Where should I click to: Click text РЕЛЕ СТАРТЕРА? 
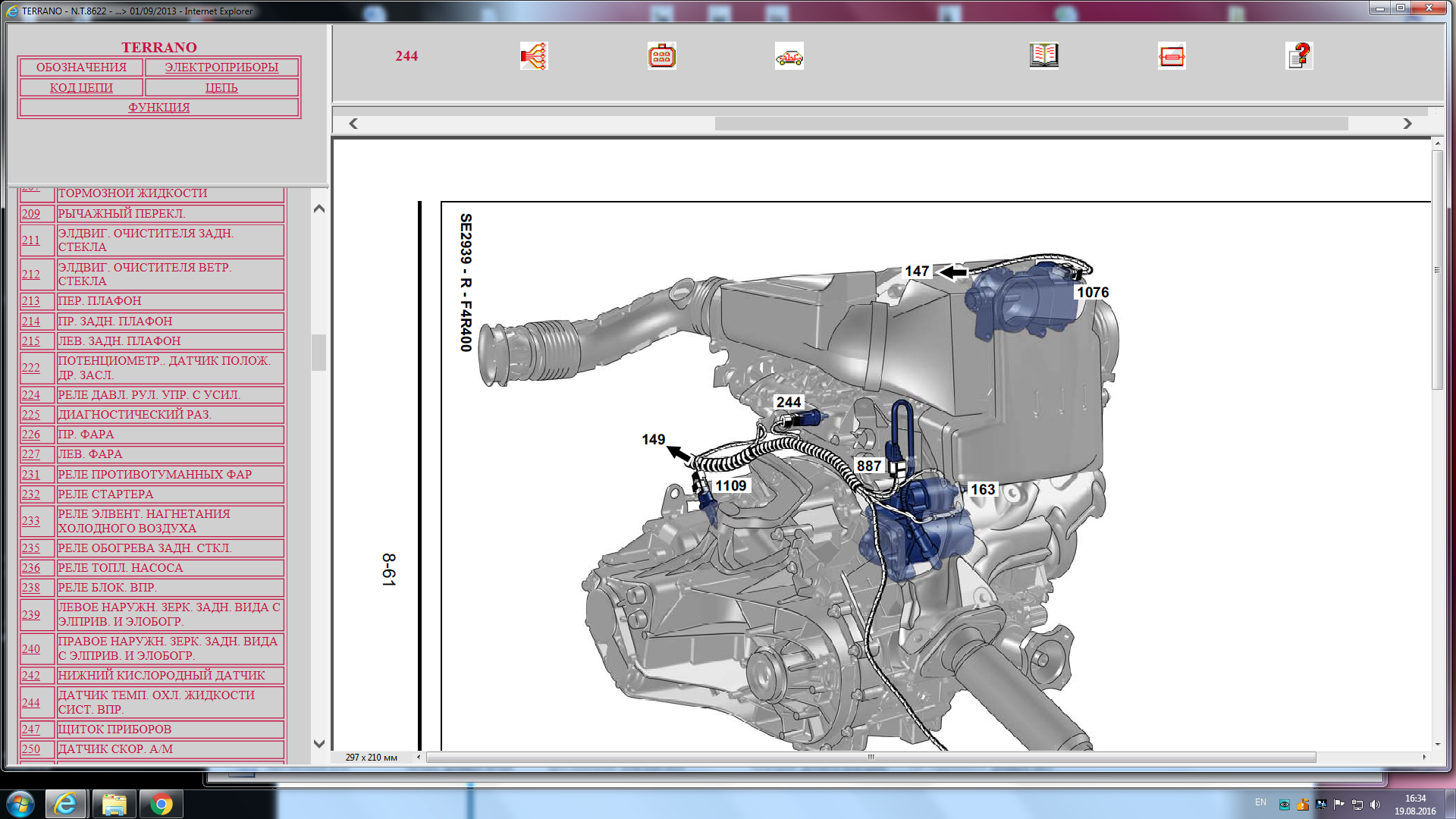tap(106, 494)
